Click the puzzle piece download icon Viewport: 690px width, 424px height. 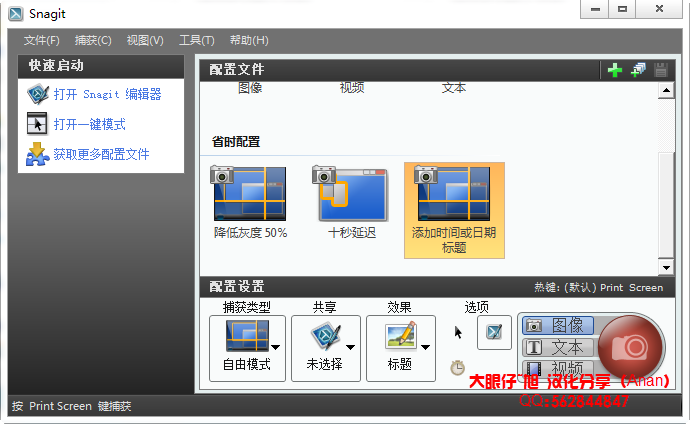point(37,154)
